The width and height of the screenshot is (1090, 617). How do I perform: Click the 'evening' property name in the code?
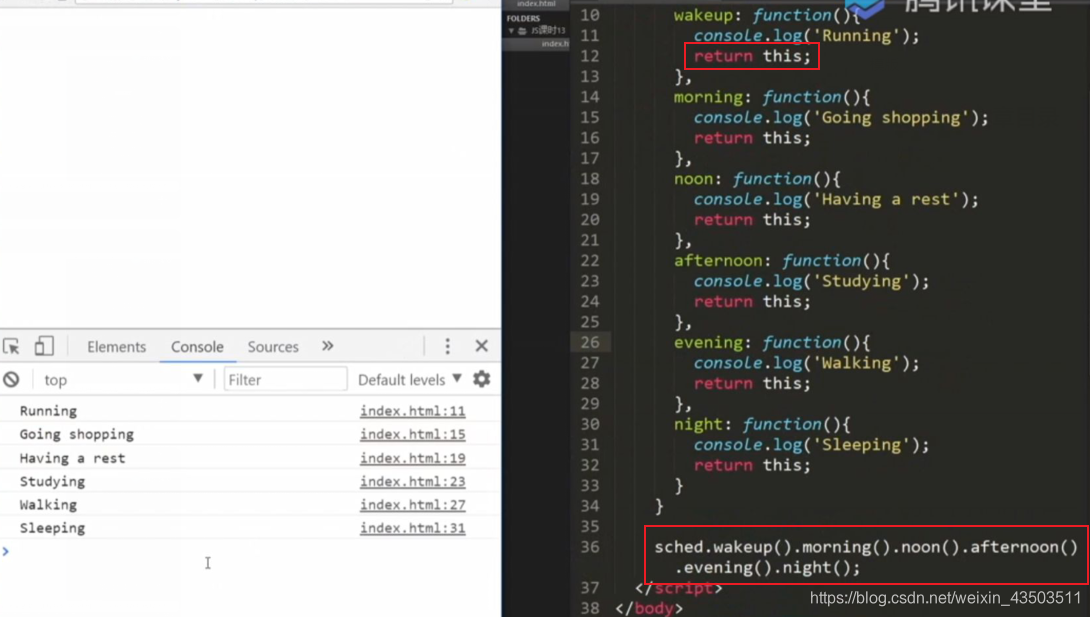(708, 343)
